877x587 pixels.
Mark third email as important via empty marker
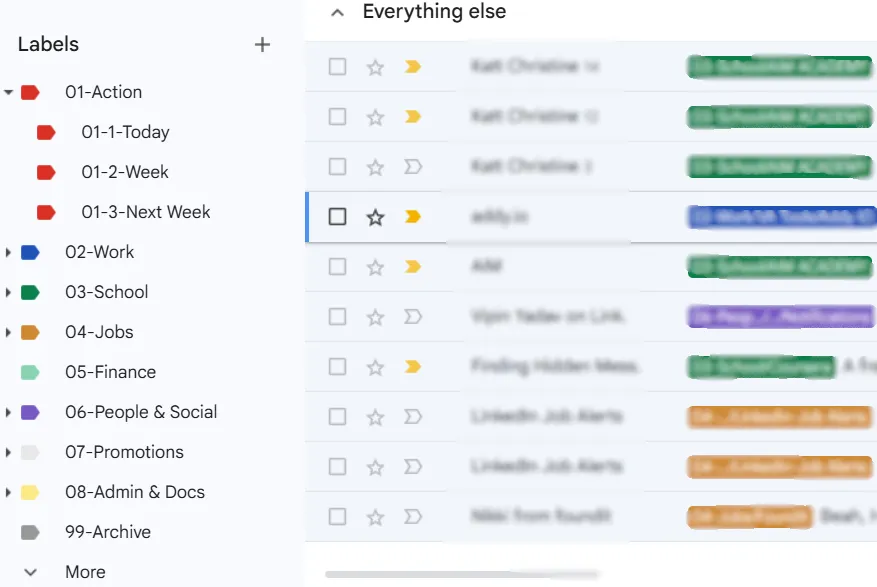[413, 167]
